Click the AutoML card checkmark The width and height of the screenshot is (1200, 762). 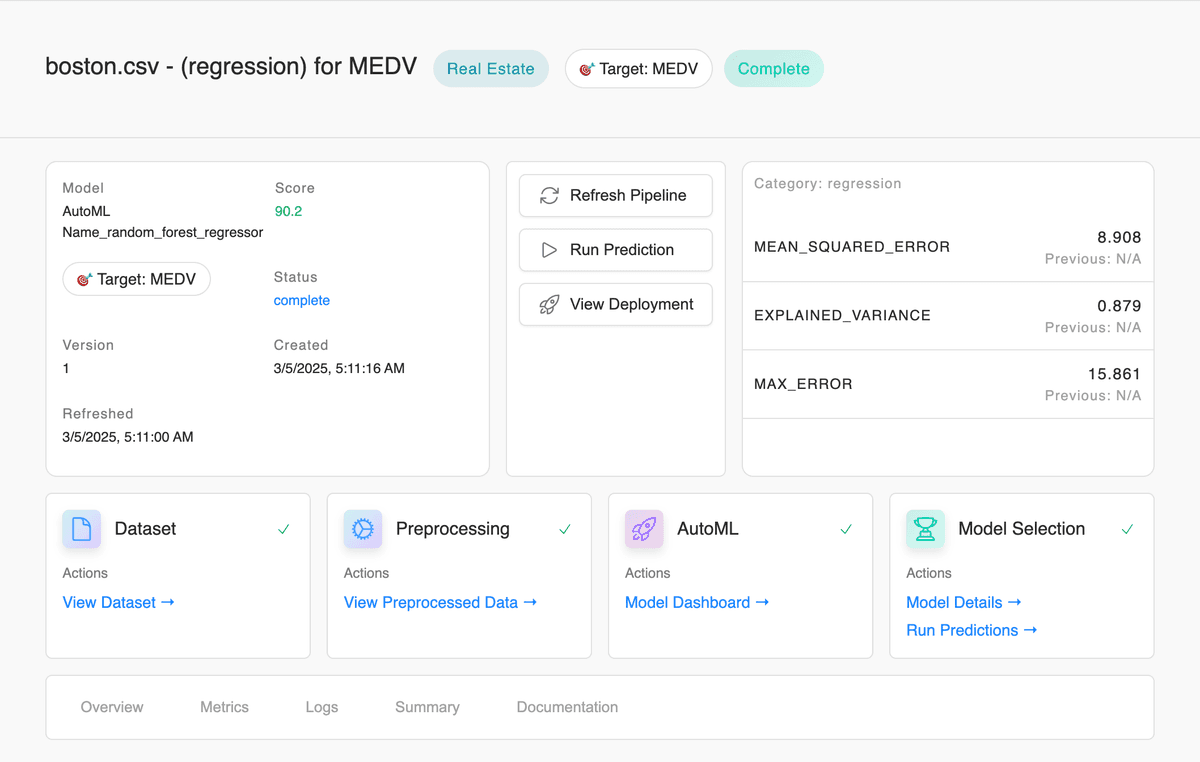[846, 529]
